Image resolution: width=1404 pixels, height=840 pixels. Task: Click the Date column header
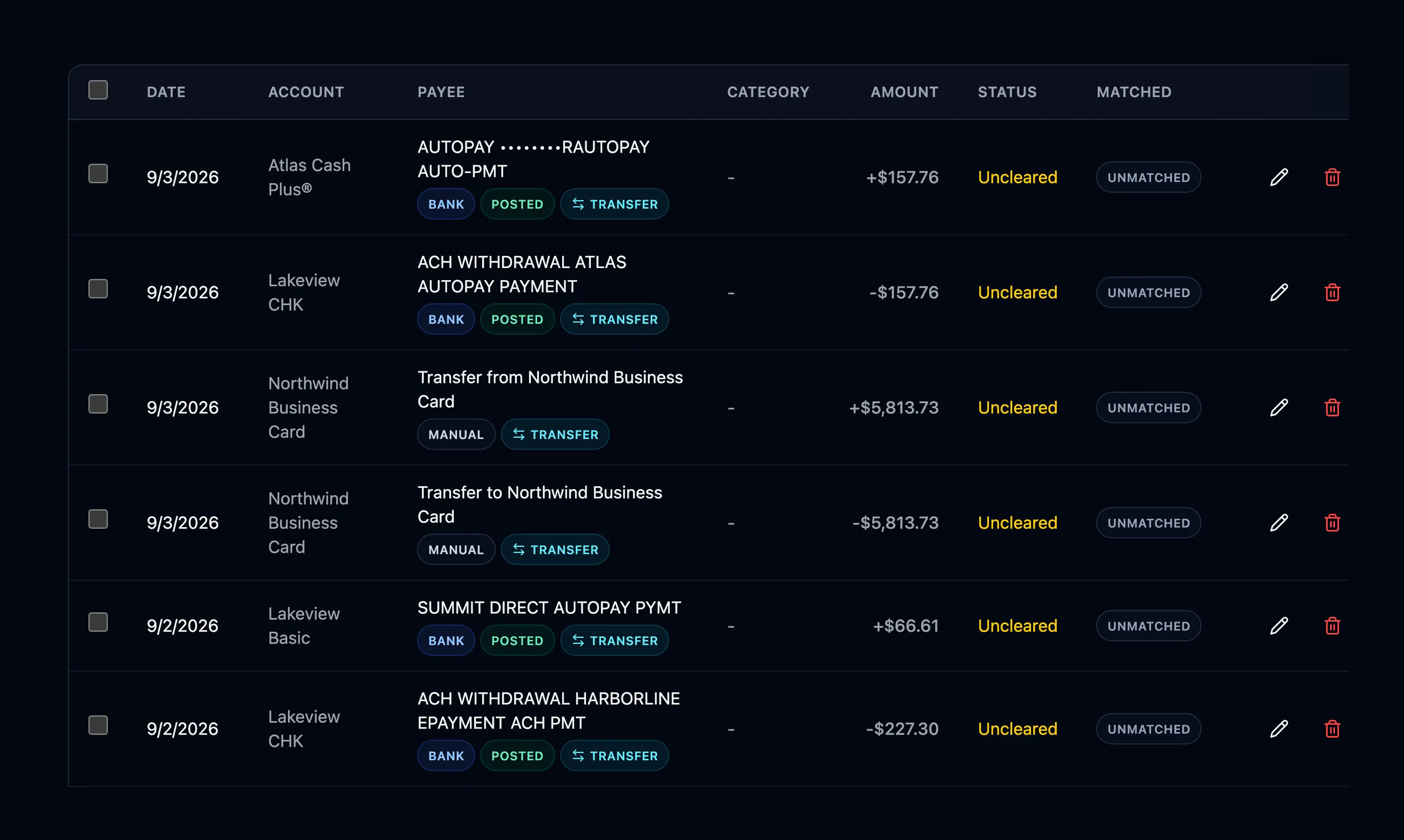click(166, 92)
